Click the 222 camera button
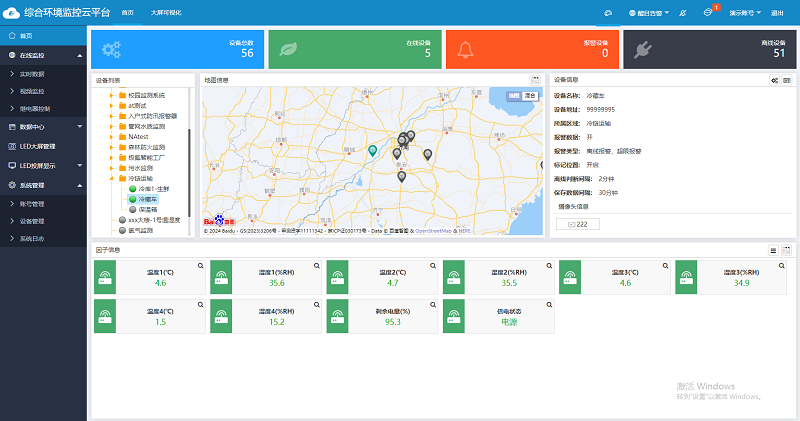 (577, 224)
